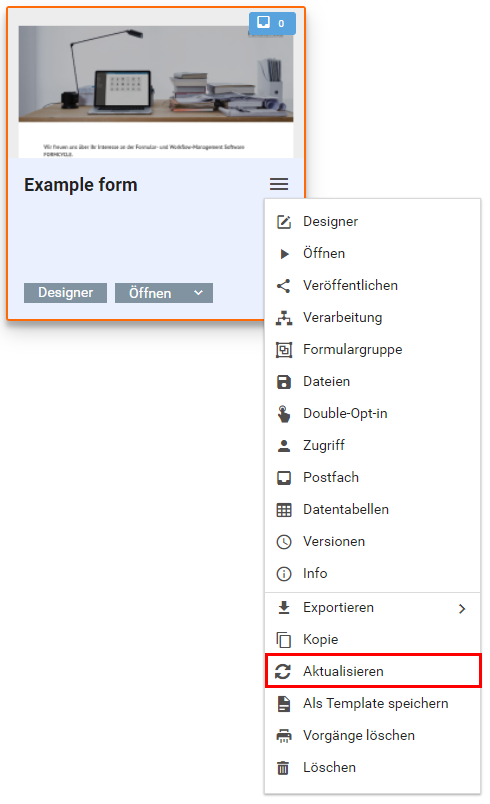Click the pointing hand Double-Opt-in icon

283,413
